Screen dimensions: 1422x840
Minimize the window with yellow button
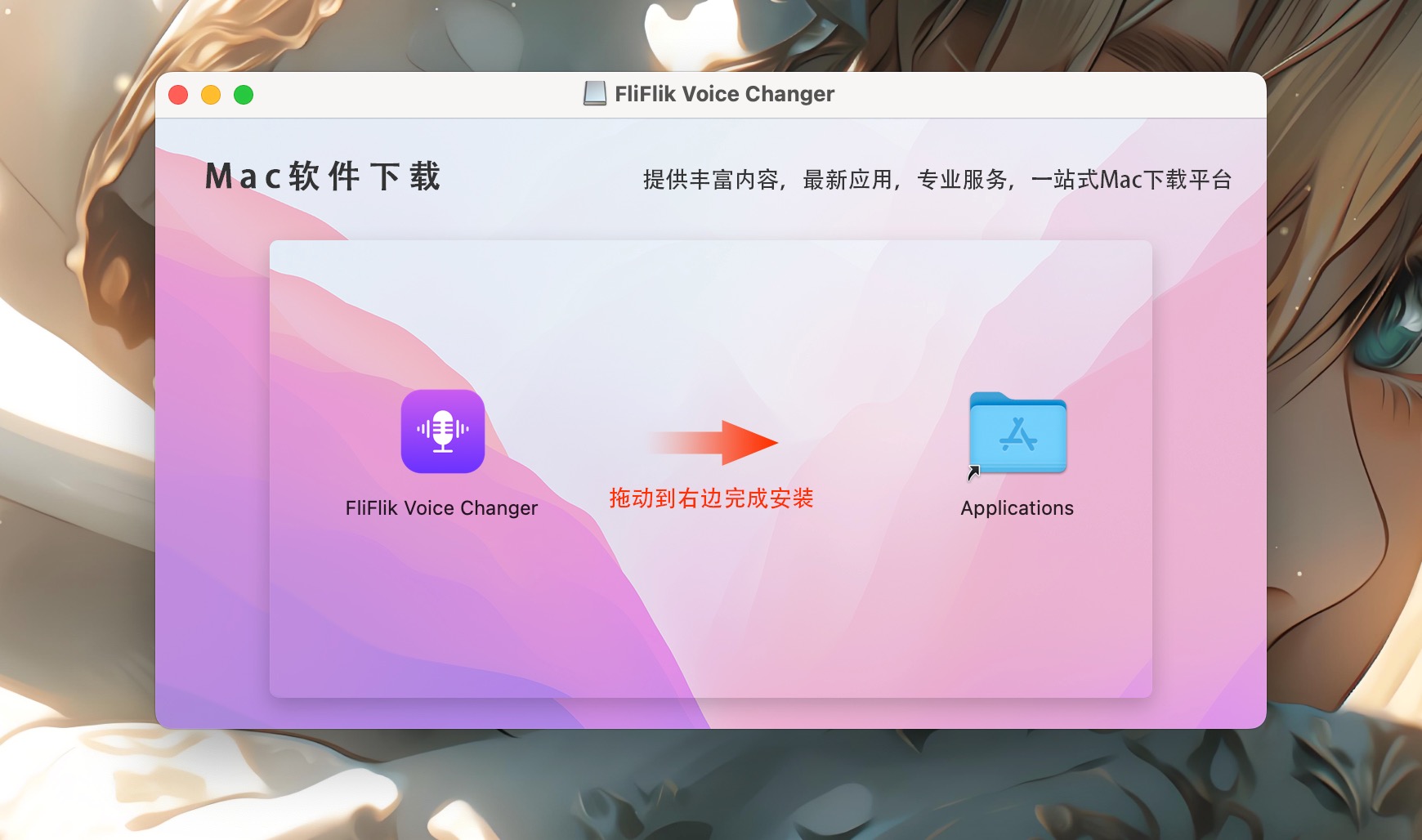point(211,95)
